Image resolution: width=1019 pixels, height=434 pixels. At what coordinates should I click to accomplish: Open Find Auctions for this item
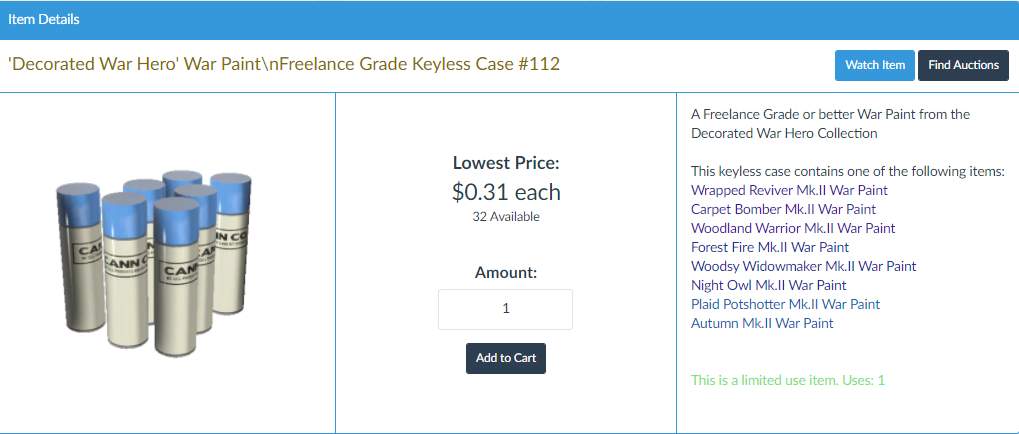point(963,65)
